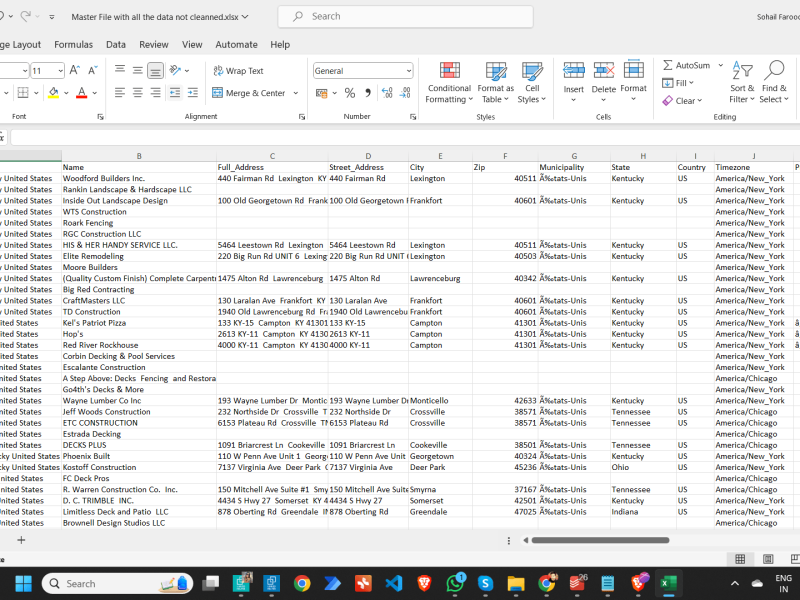Open Sort & Filter menu
This screenshot has height=600, width=800.
point(742,83)
